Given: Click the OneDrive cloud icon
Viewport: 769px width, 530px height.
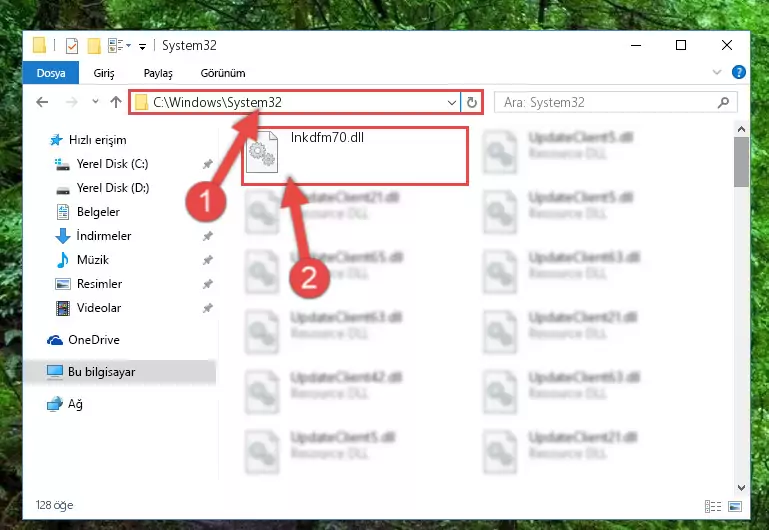Looking at the screenshot, I should 54,340.
